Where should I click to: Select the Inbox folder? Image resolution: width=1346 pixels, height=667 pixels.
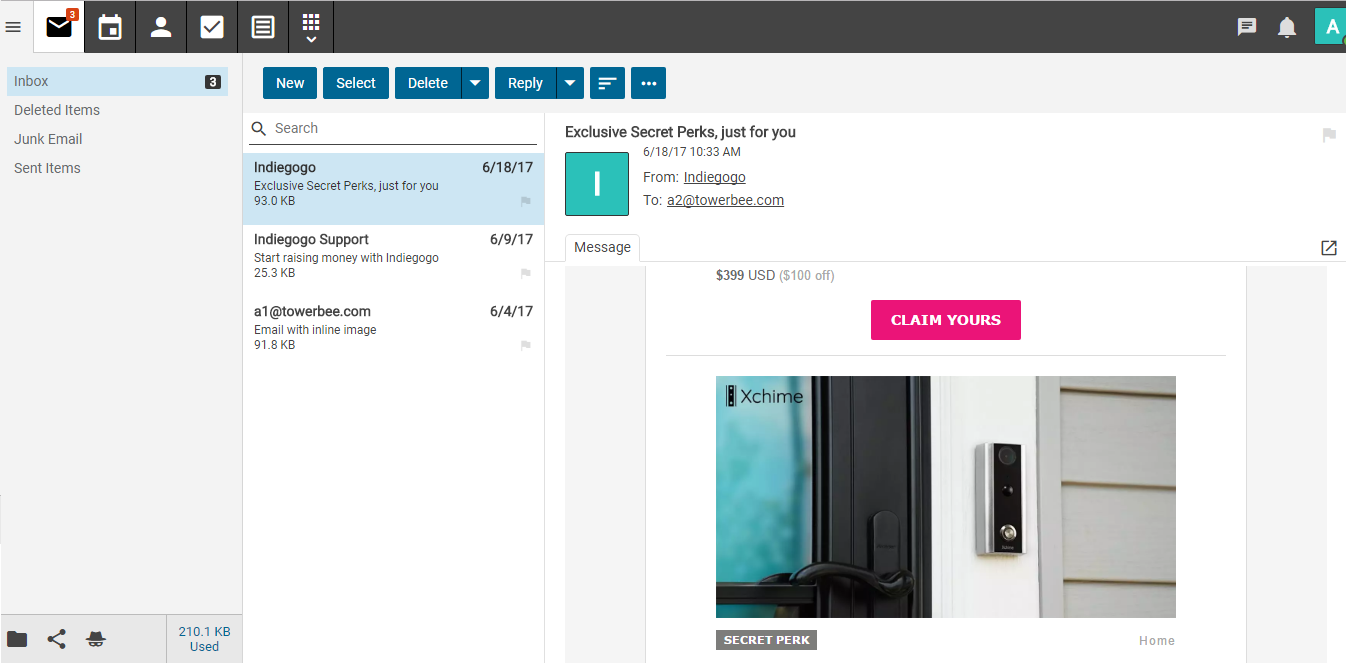pyautogui.click(x=117, y=81)
